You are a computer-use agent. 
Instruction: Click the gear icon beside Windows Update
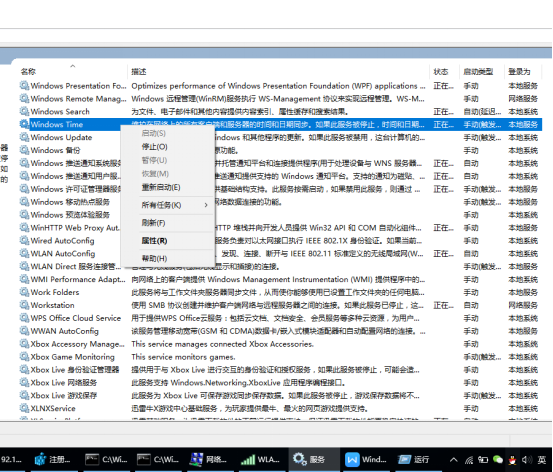(24, 137)
